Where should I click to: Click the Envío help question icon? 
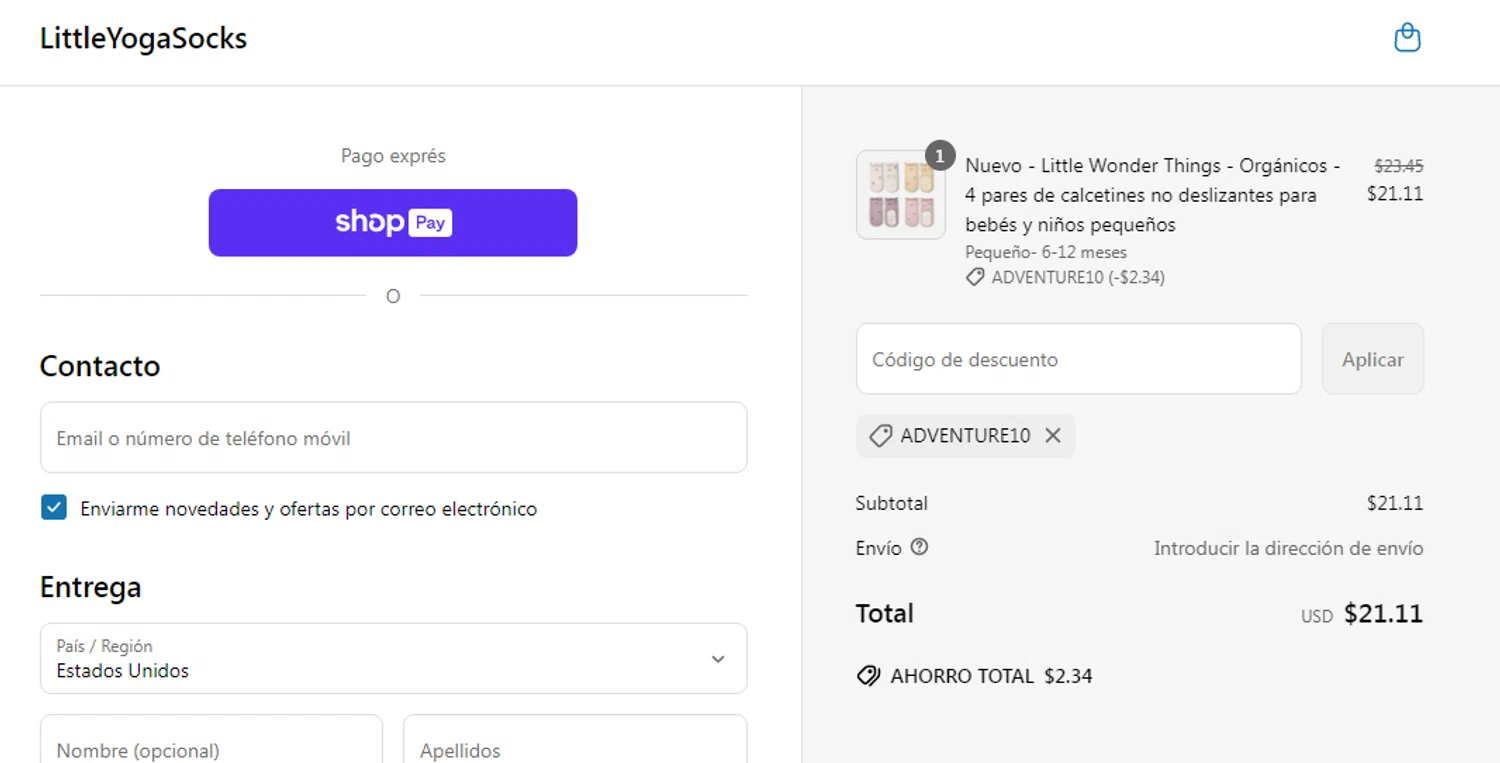920,547
